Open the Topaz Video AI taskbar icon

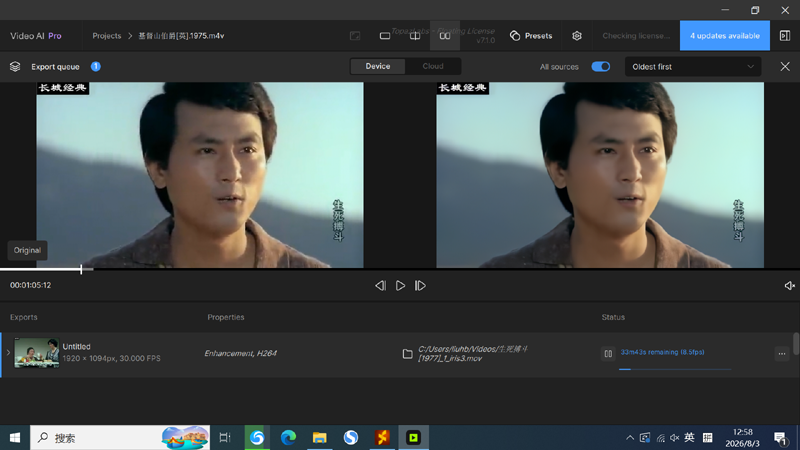413,438
